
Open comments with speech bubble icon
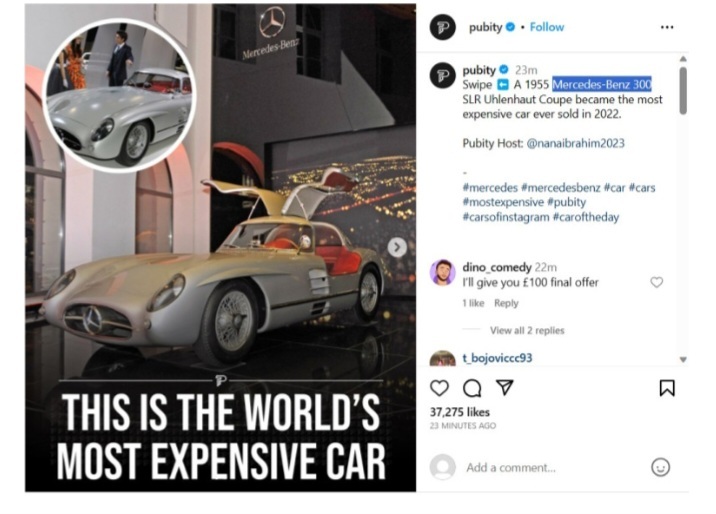(472, 388)
